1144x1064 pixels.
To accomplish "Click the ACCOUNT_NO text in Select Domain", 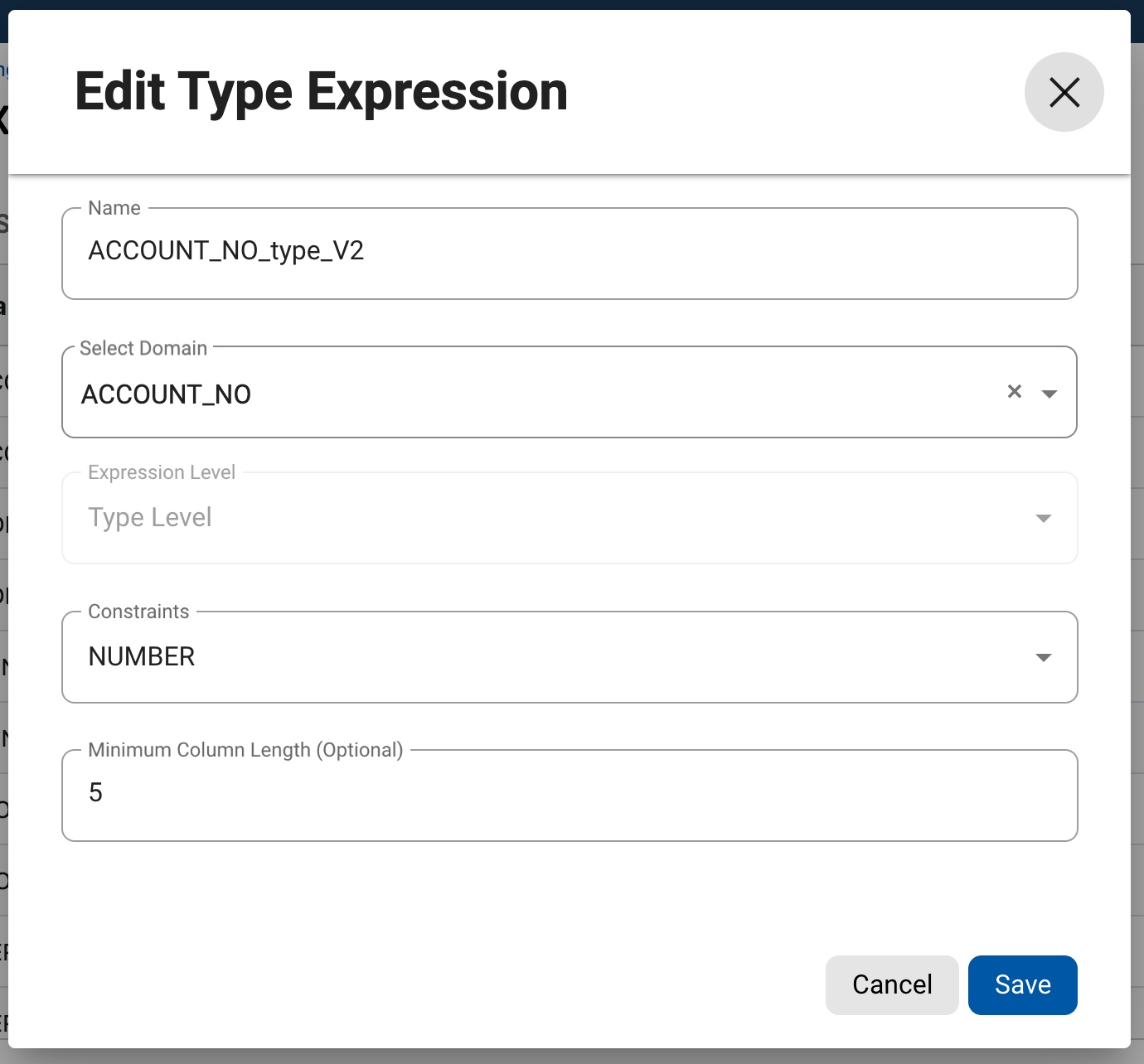I will coord(166,394).
